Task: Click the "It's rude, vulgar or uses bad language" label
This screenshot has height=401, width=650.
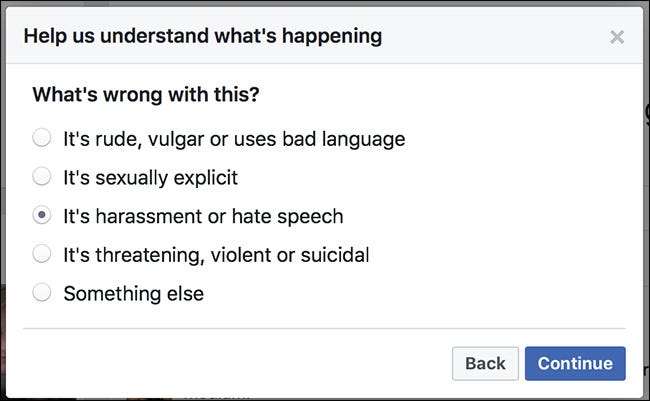Action: (x=234, y=139)
